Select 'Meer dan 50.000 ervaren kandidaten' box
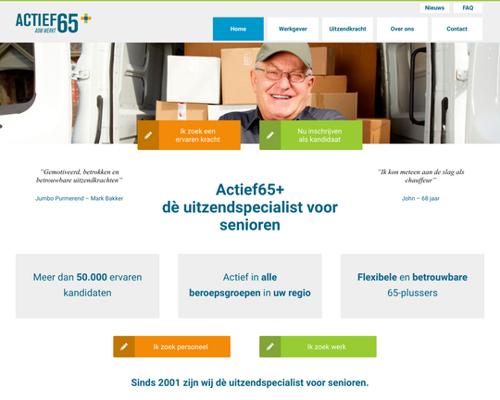Screen dimensions: 500x400 [x=88, y=286]
